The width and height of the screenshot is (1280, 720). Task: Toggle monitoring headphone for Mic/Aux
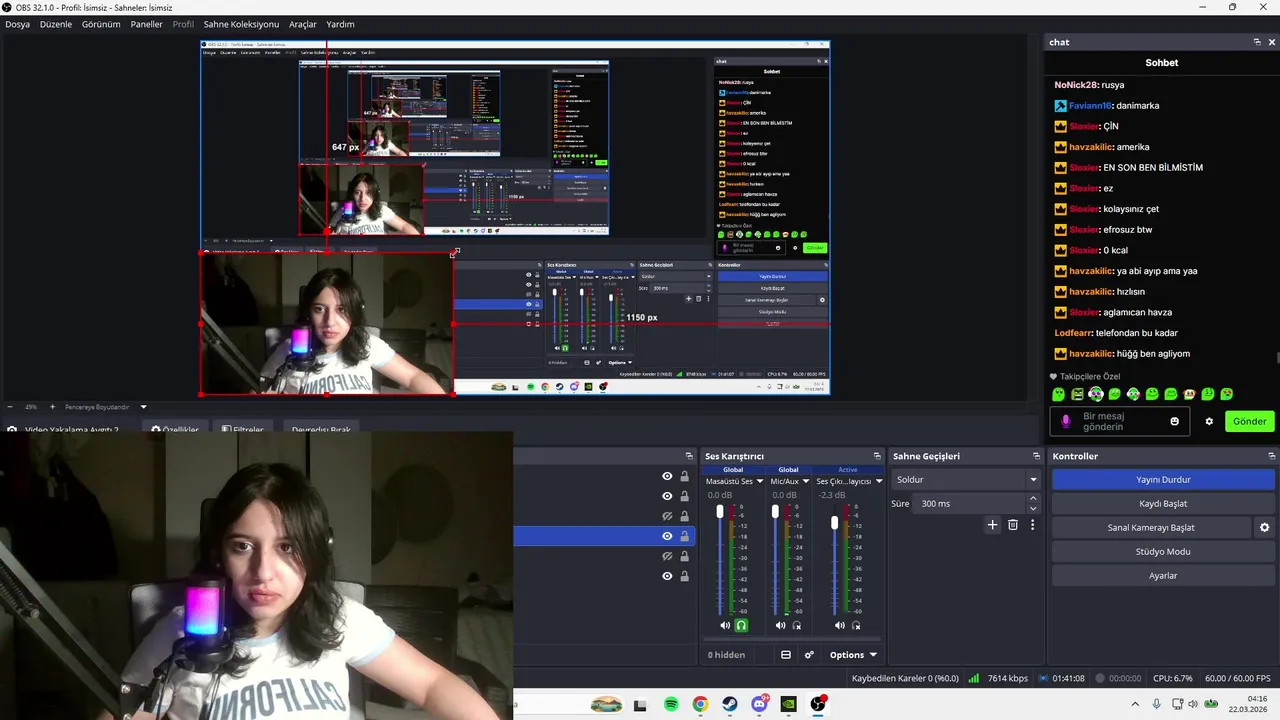[x=797, y=625]
